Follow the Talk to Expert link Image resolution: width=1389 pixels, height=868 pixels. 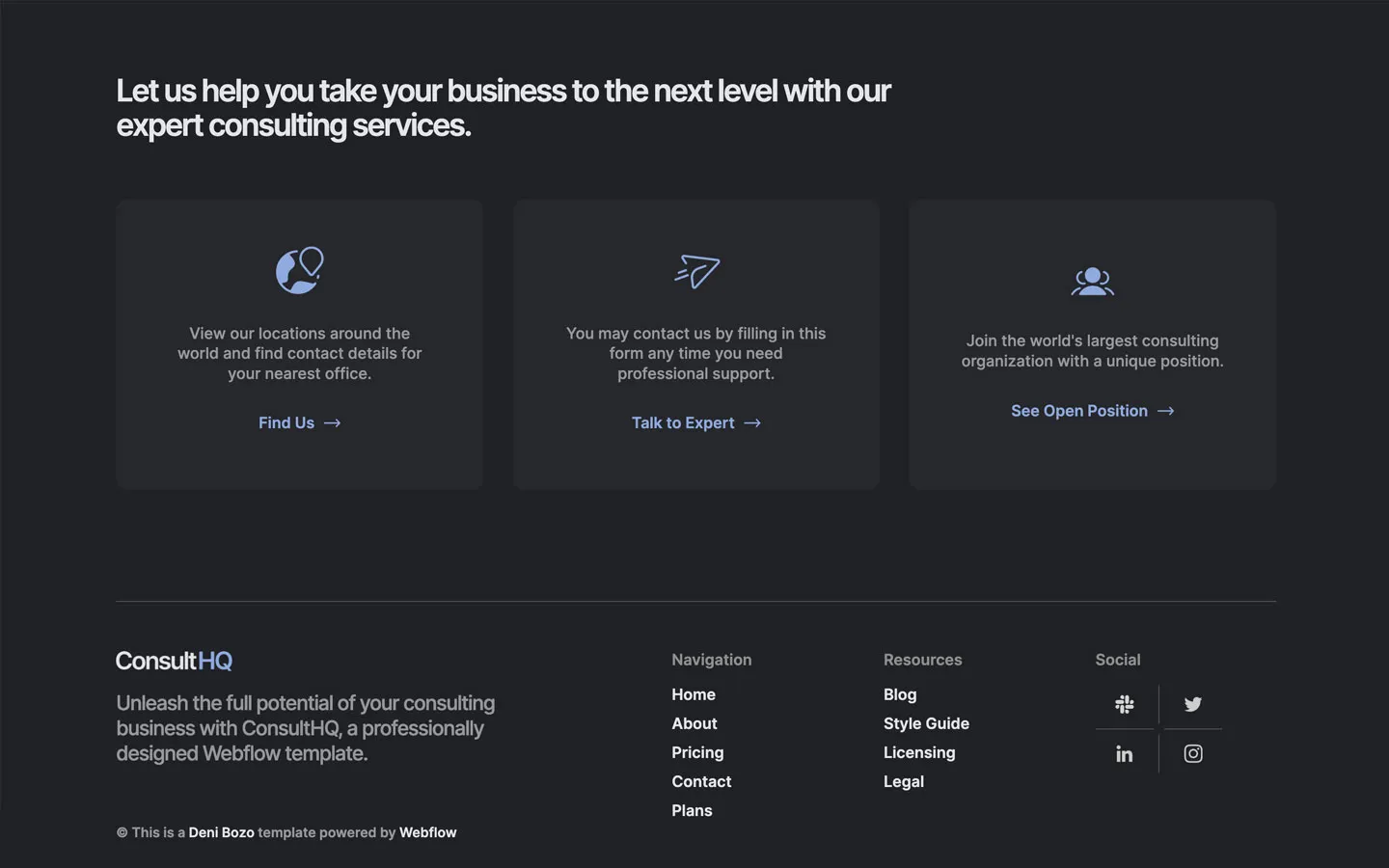(696, 423)
